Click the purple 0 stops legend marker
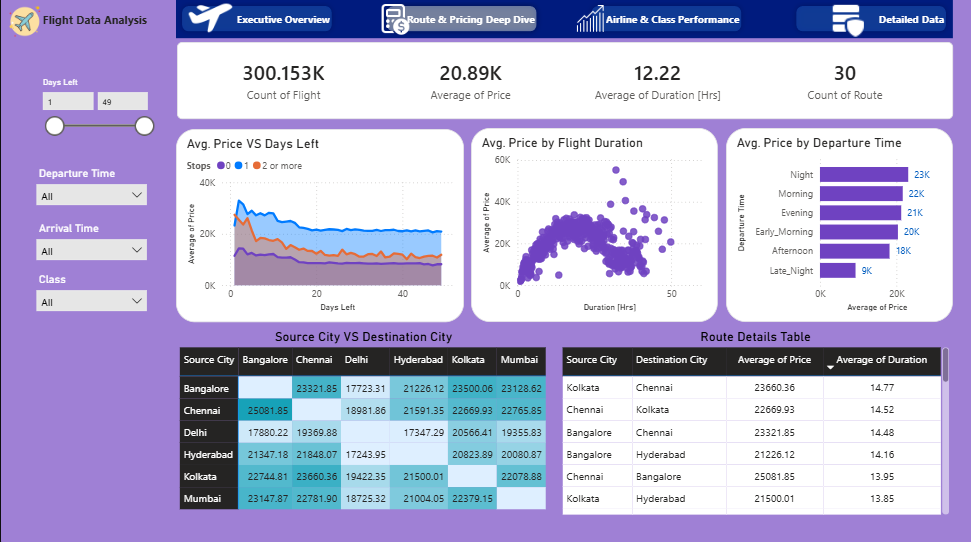This screenshot has height=542, width=971. [x=221, y=165]
